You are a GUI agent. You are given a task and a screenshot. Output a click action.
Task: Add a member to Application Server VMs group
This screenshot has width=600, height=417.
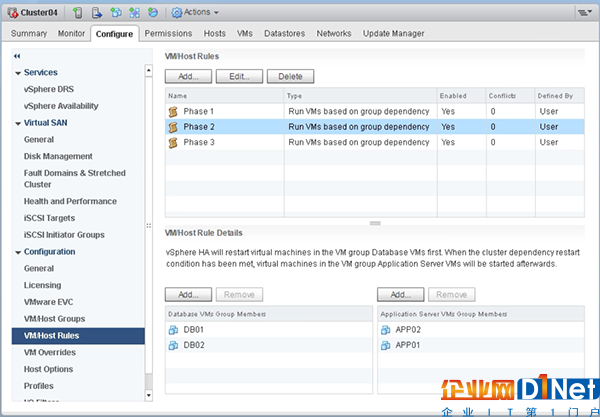(401, 295)
